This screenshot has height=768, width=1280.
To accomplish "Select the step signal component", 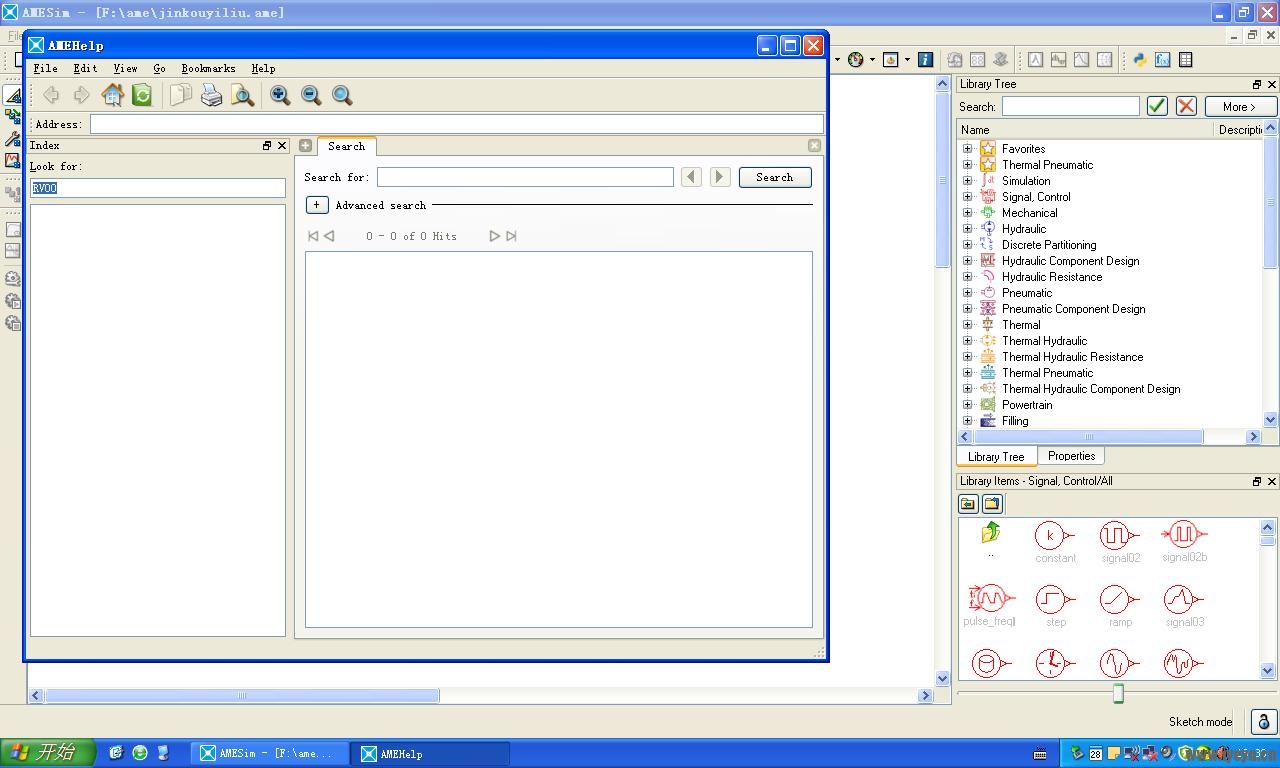I will click(1055, 607).
